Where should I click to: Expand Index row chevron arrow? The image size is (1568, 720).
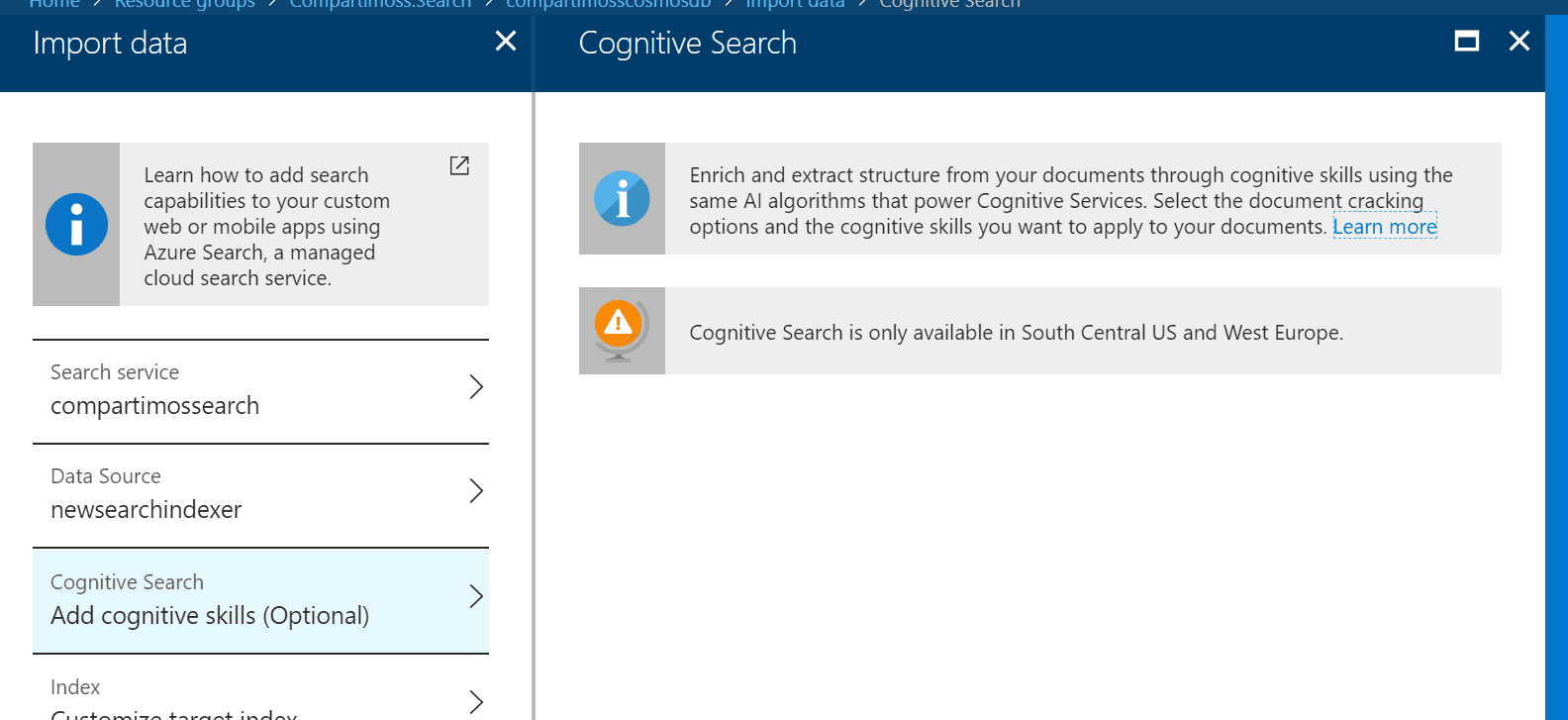click(476, 701)
